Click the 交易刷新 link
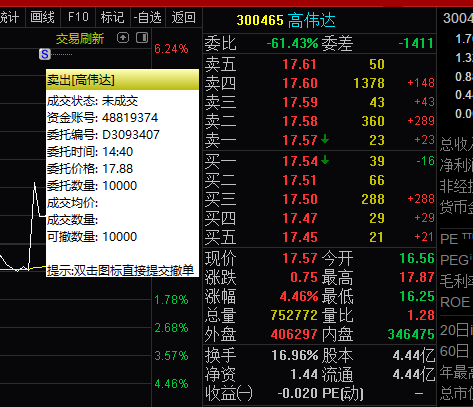The width and height of the screenshot is (473, 407). (x=80, y=39)
